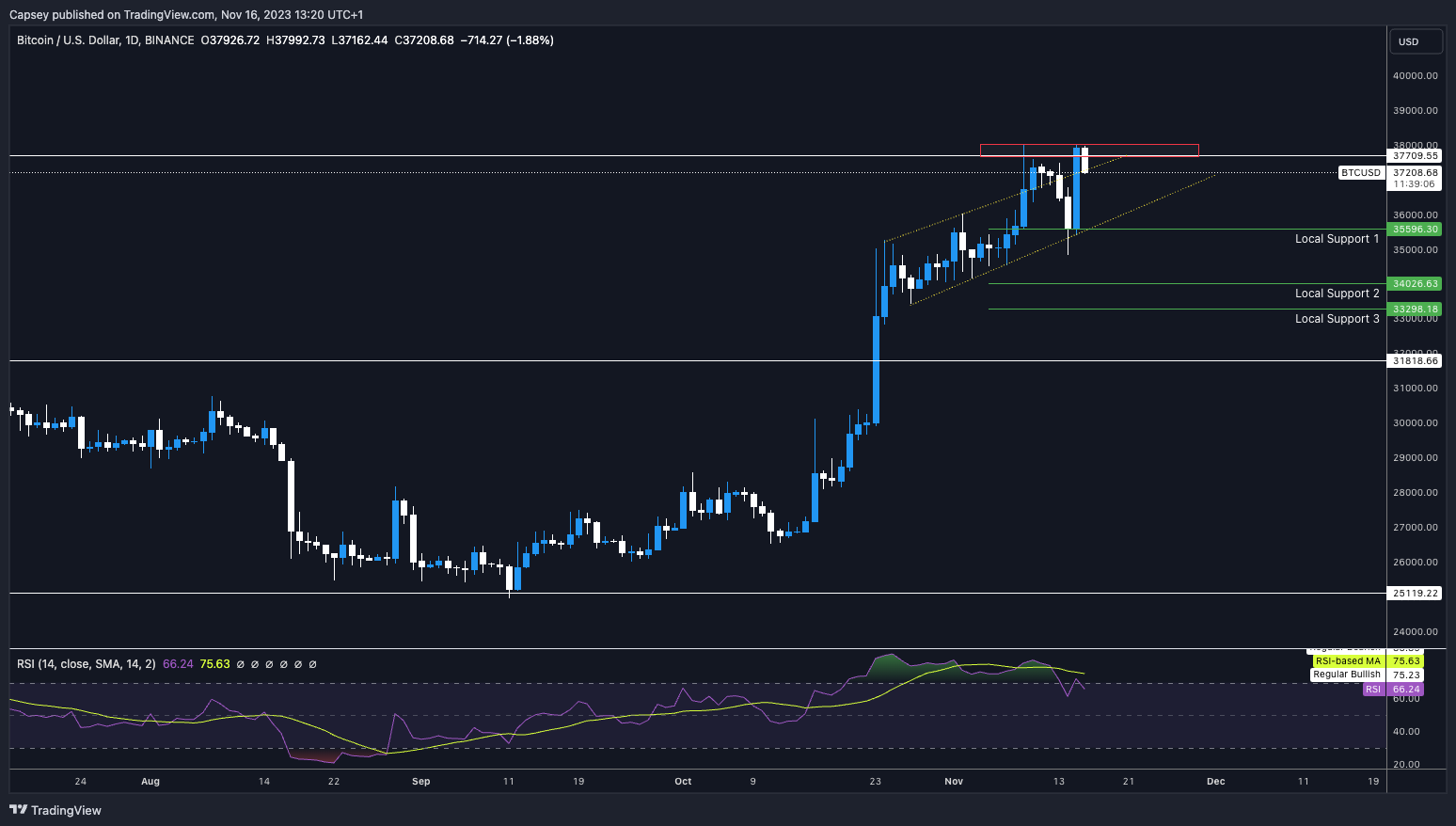Click the Local Support 3 label
Screen dimensions: 1456x826
[x=1337, y=319]
